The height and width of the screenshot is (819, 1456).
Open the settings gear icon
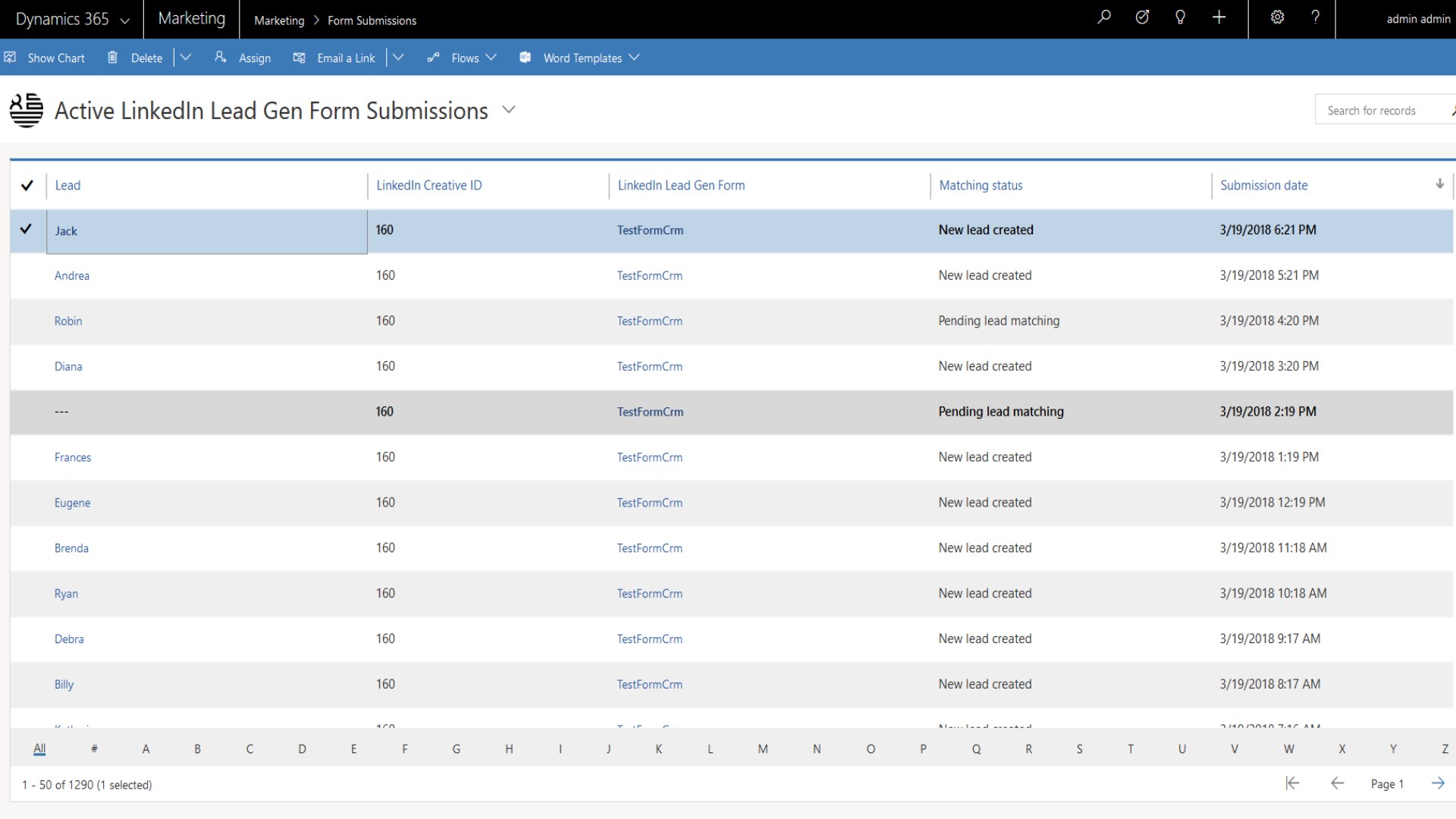tap(1277, 17)
